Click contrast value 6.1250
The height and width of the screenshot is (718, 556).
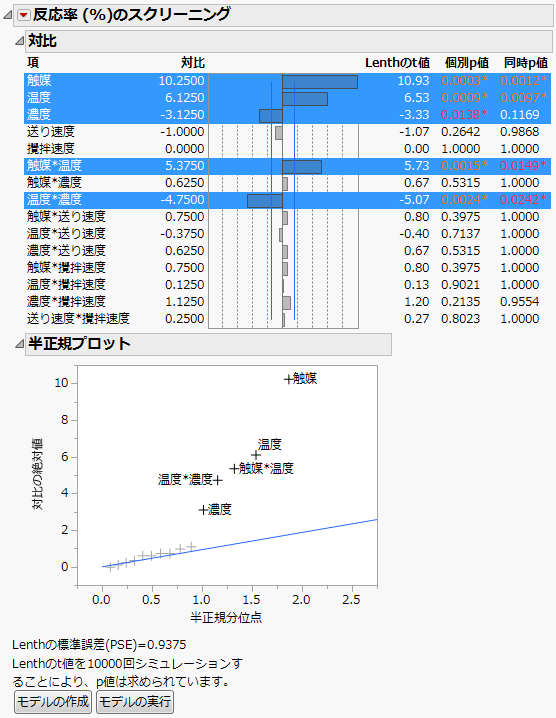(x=185, y=98)
